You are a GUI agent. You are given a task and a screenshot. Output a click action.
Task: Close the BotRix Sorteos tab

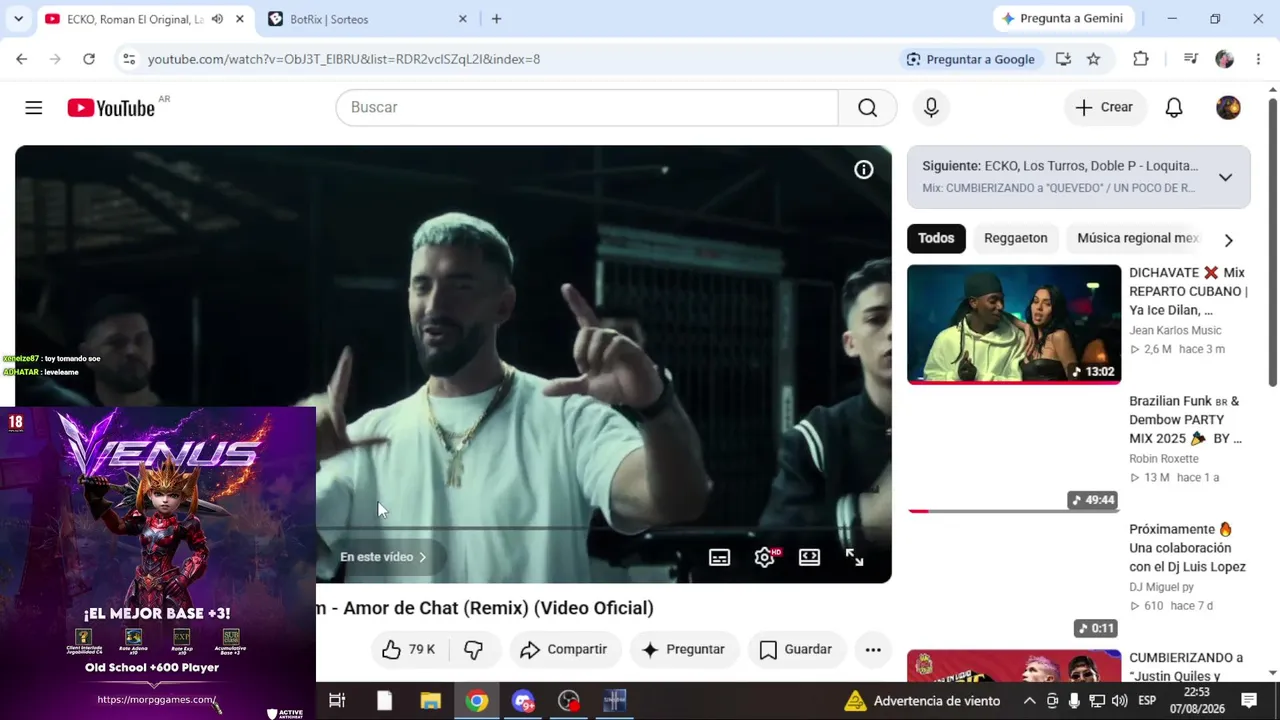[x=463, y=19]
